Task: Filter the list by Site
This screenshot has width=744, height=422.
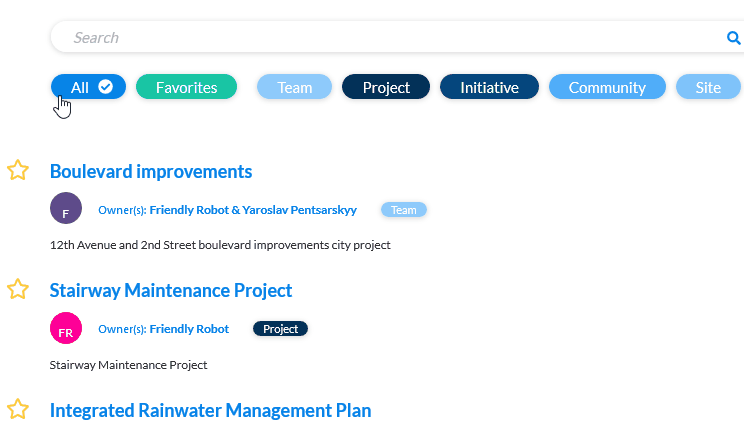Action: coord(708,87)
